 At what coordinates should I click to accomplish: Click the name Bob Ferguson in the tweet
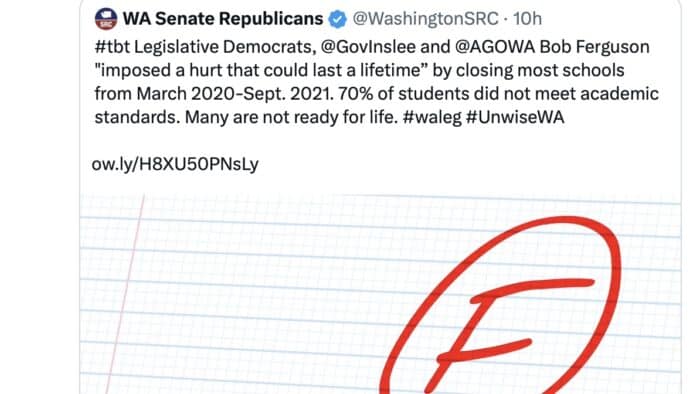595,47
